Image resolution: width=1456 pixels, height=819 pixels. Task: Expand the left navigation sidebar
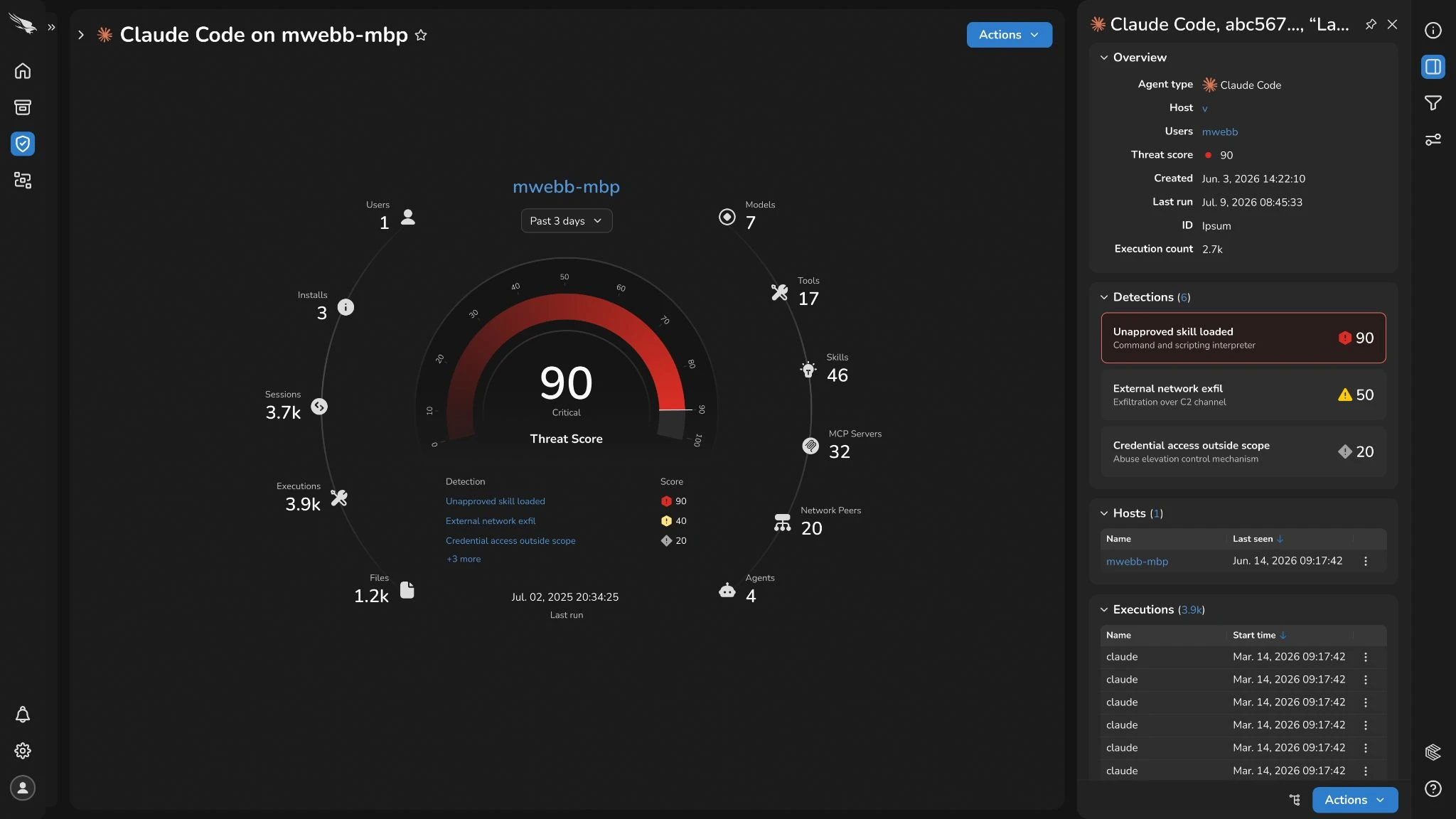click(51, 27)
